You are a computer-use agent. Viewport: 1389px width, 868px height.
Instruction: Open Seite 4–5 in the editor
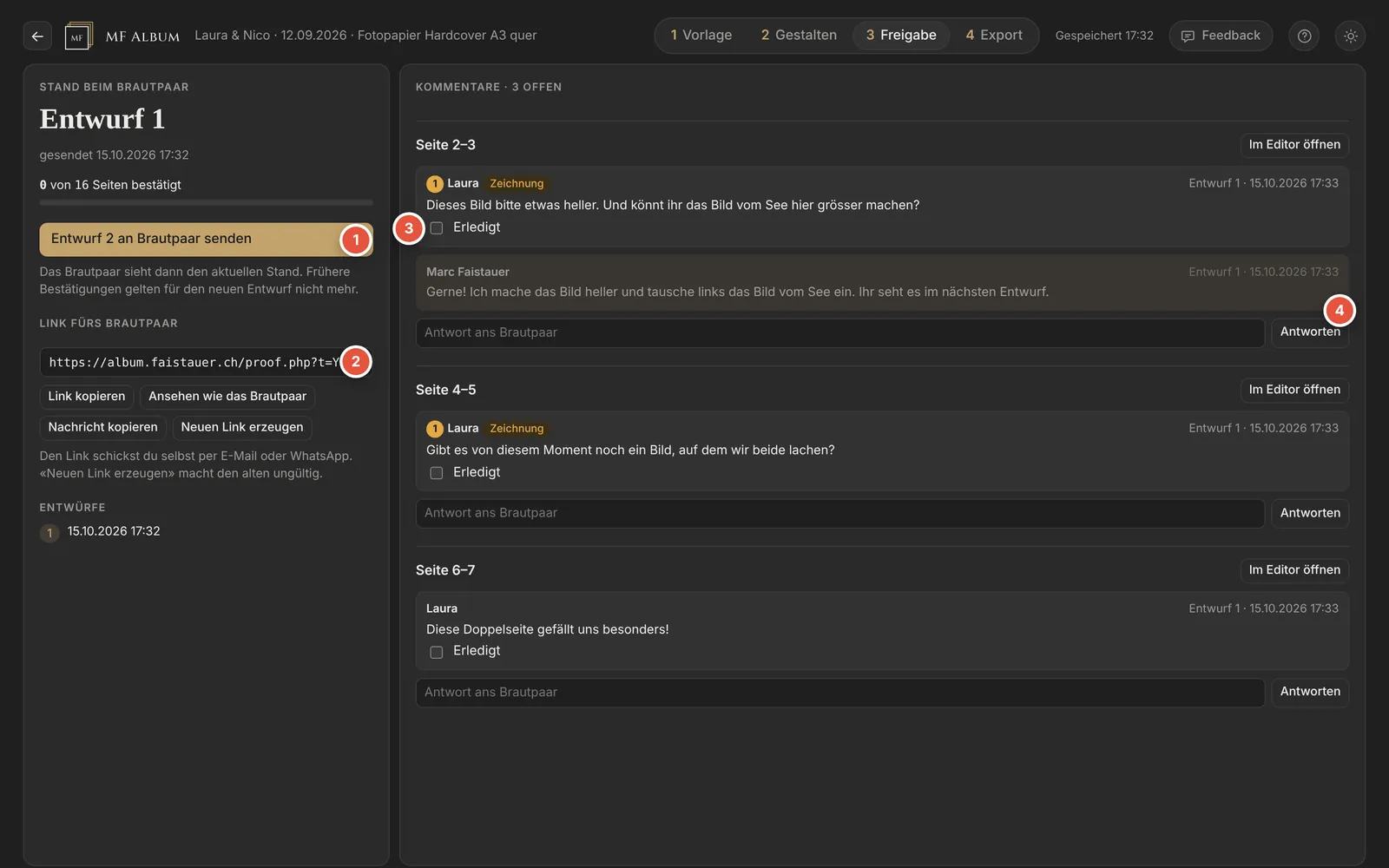coord(1294,390)
